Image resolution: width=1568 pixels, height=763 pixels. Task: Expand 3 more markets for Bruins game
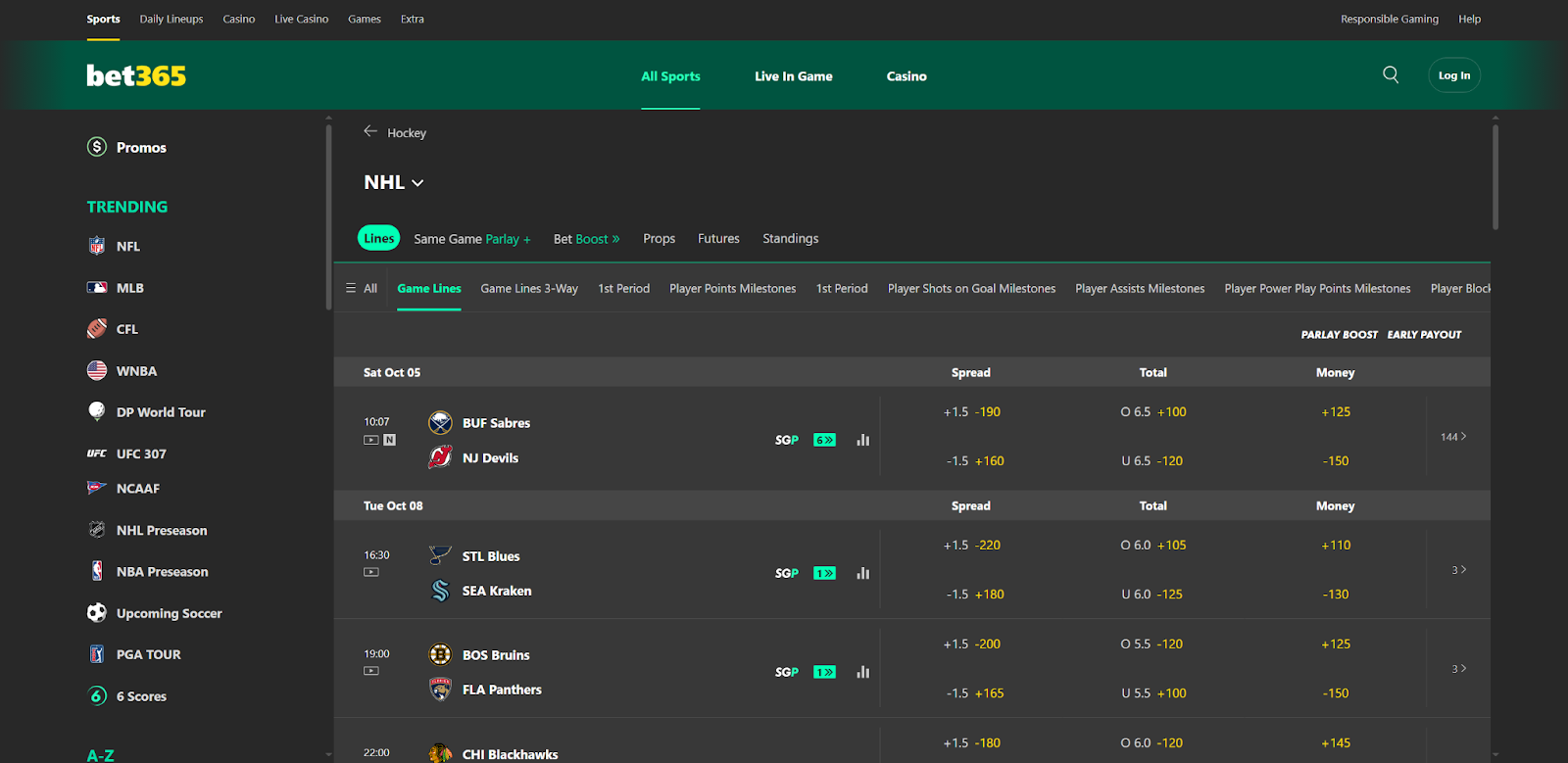pos(1458,669)
